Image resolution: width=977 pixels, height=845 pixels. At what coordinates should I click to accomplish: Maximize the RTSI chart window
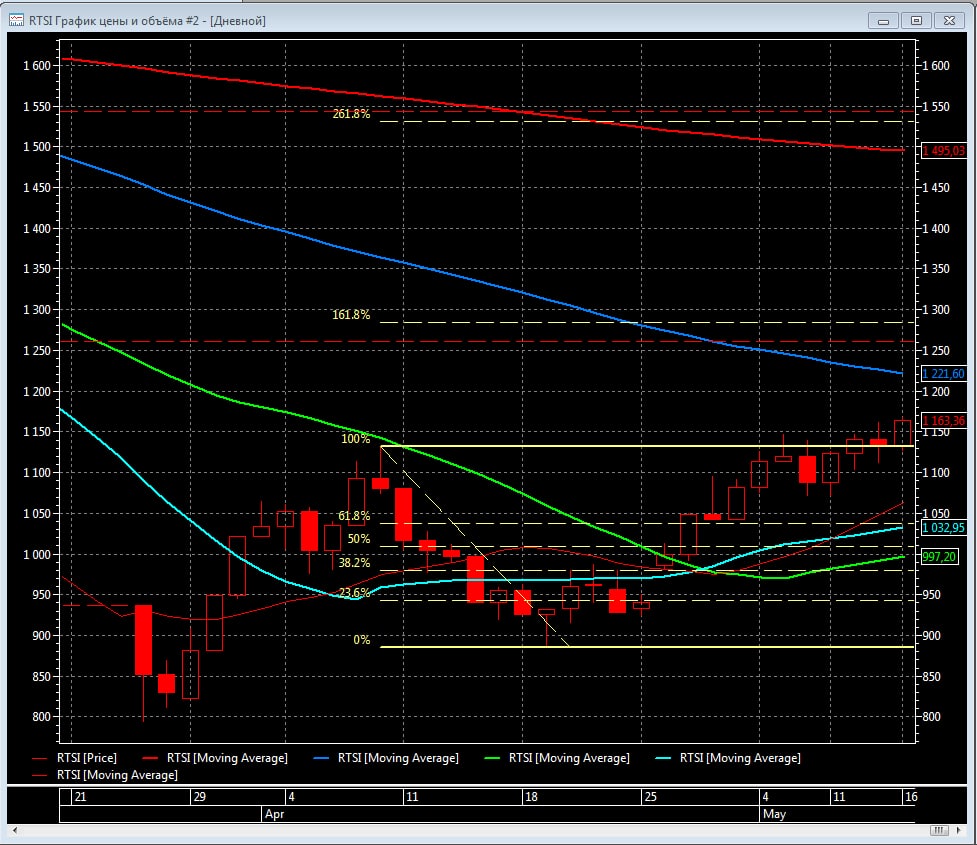(916, 20)
